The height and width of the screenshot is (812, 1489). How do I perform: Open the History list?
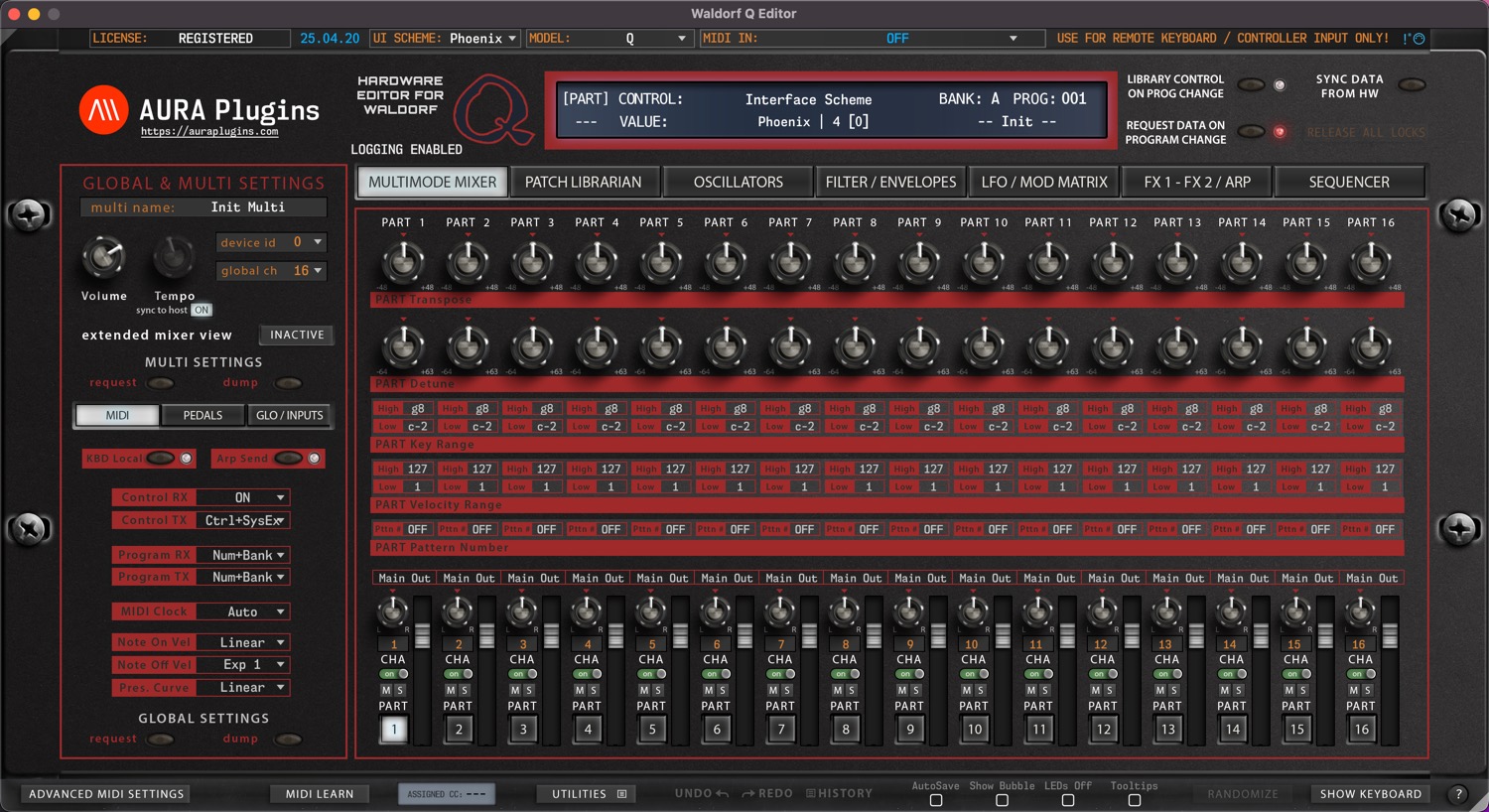839,793
